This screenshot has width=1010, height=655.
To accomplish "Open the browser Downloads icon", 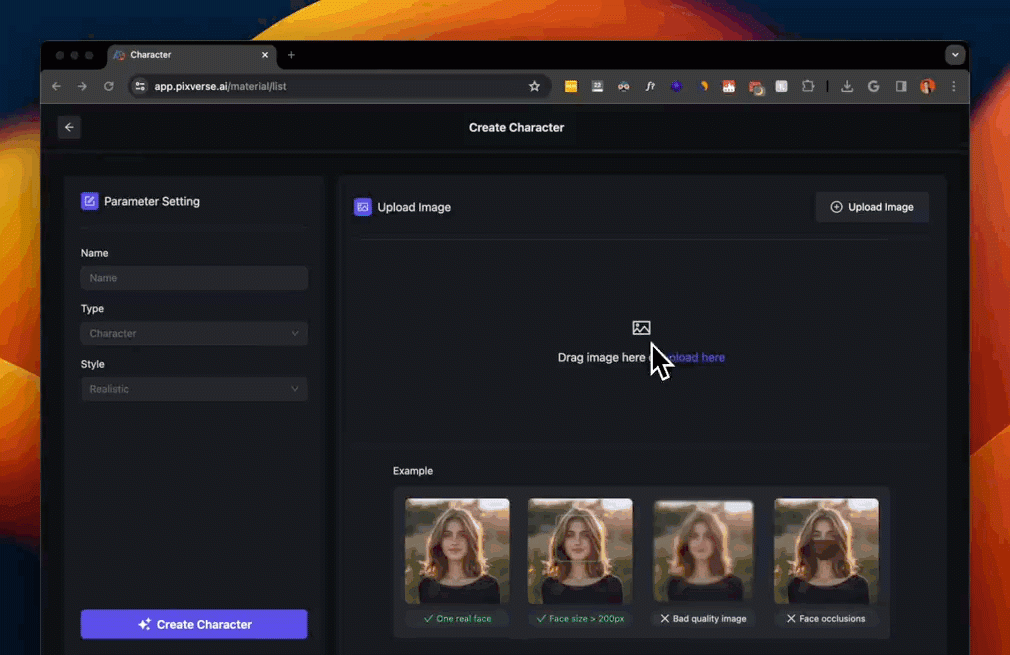I will point(847,86).
